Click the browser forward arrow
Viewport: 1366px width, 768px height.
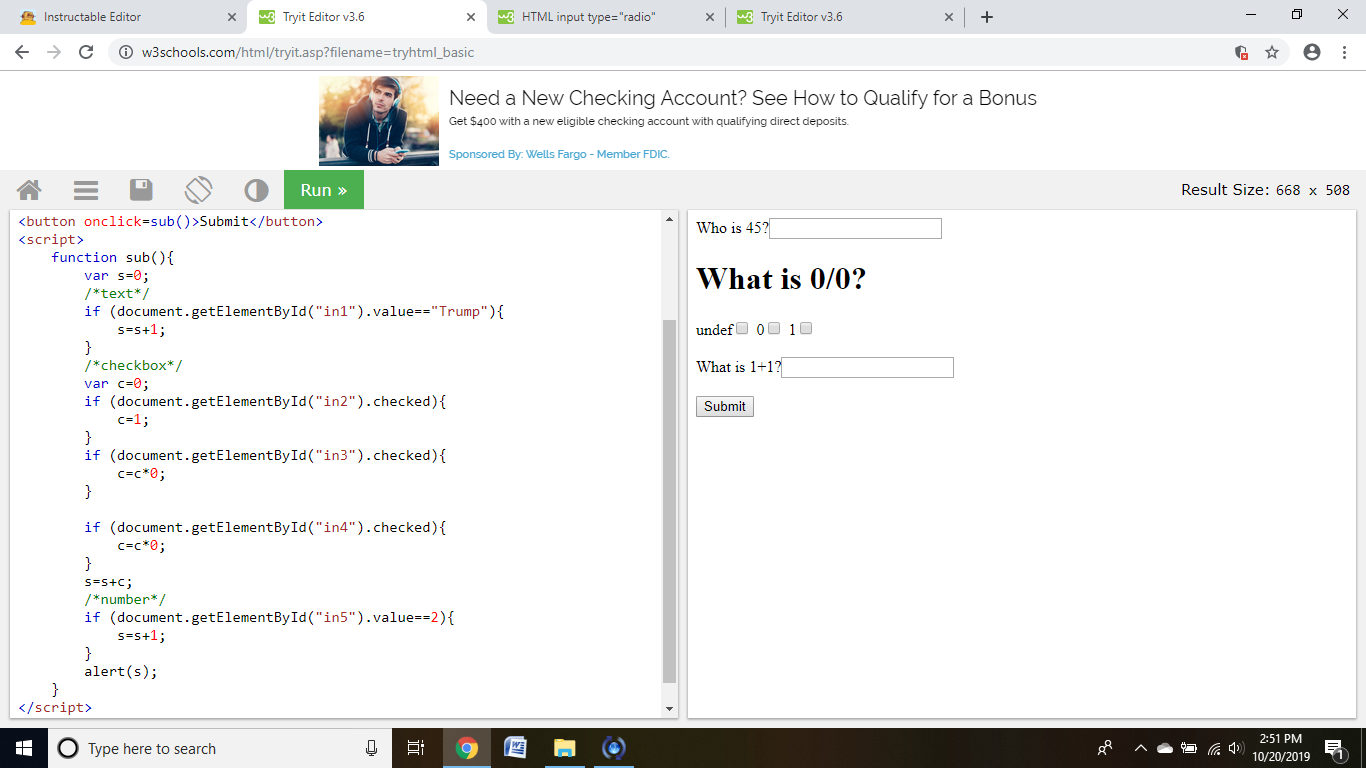click(54, 52)
